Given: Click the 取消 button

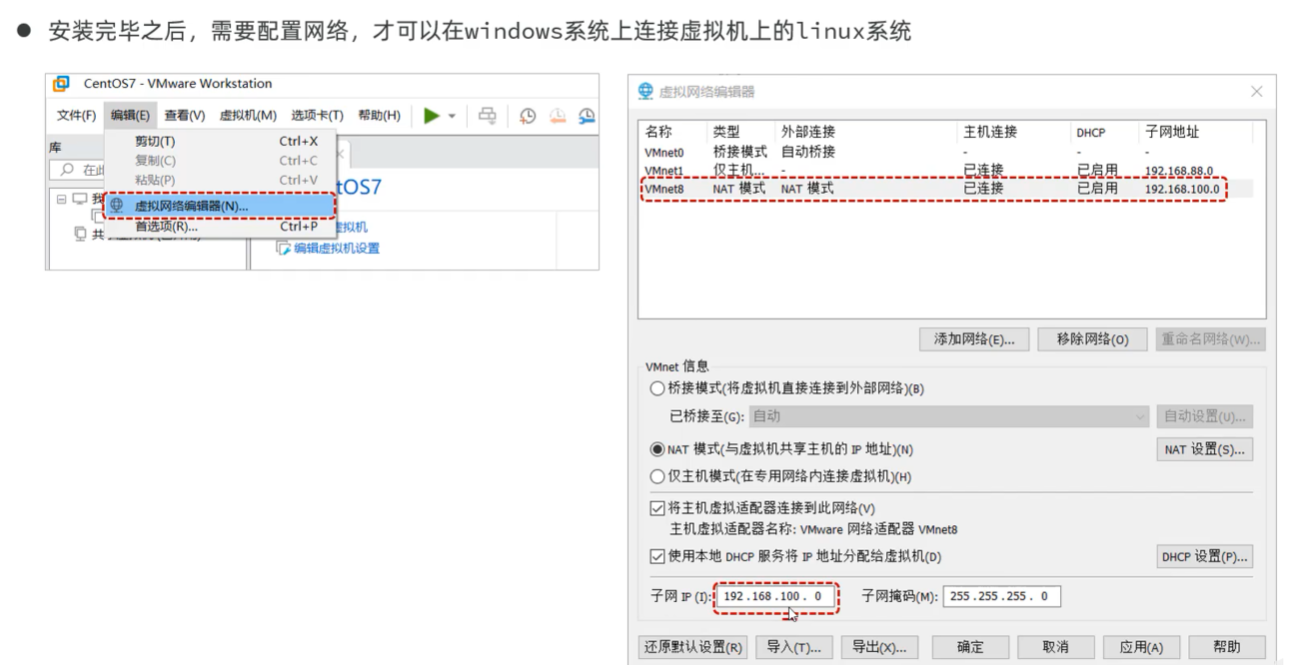Looking at the screenshot, I should (x=1056, y=647).
